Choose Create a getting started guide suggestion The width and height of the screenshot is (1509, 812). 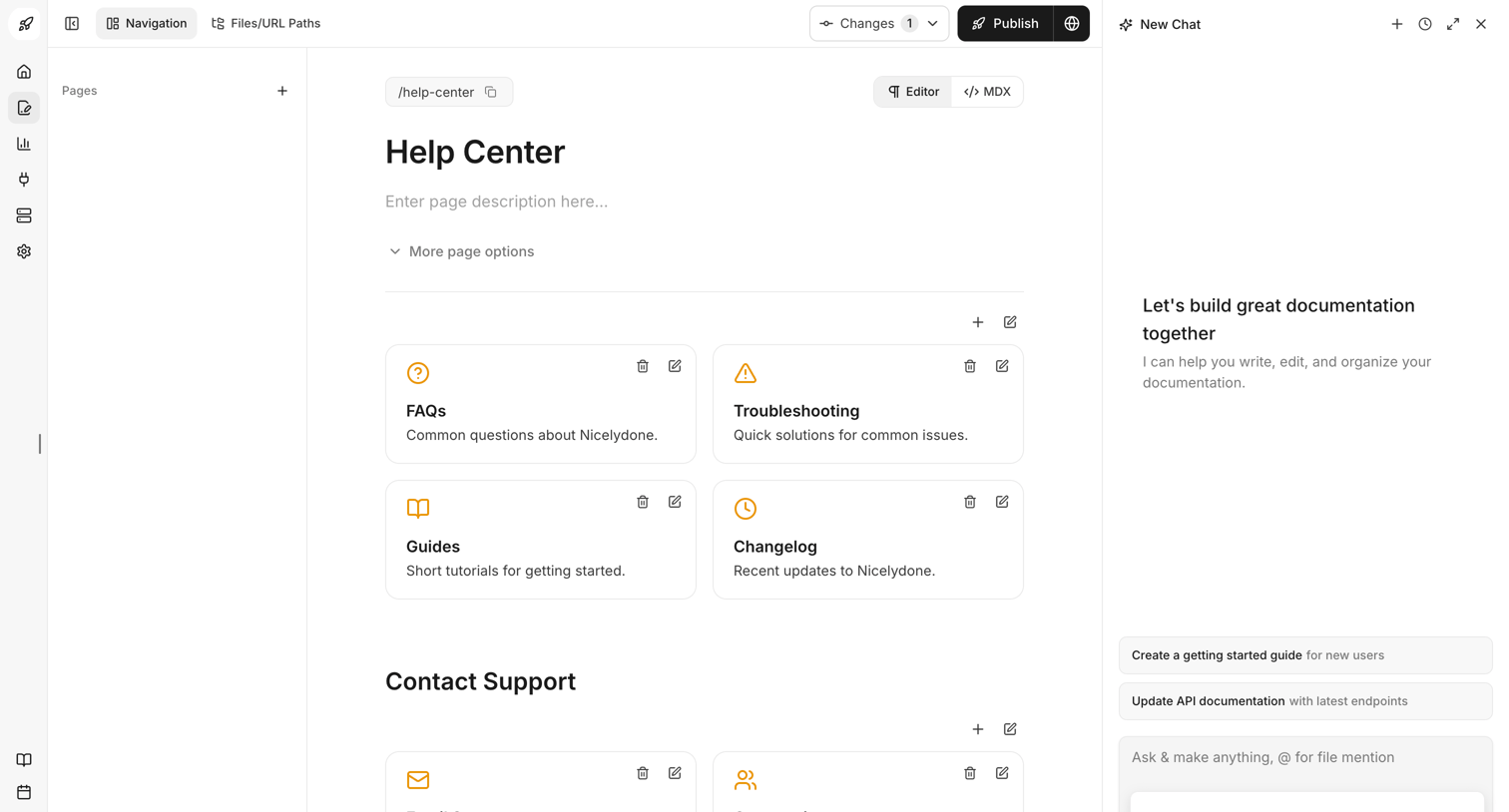coord(1305,655)
